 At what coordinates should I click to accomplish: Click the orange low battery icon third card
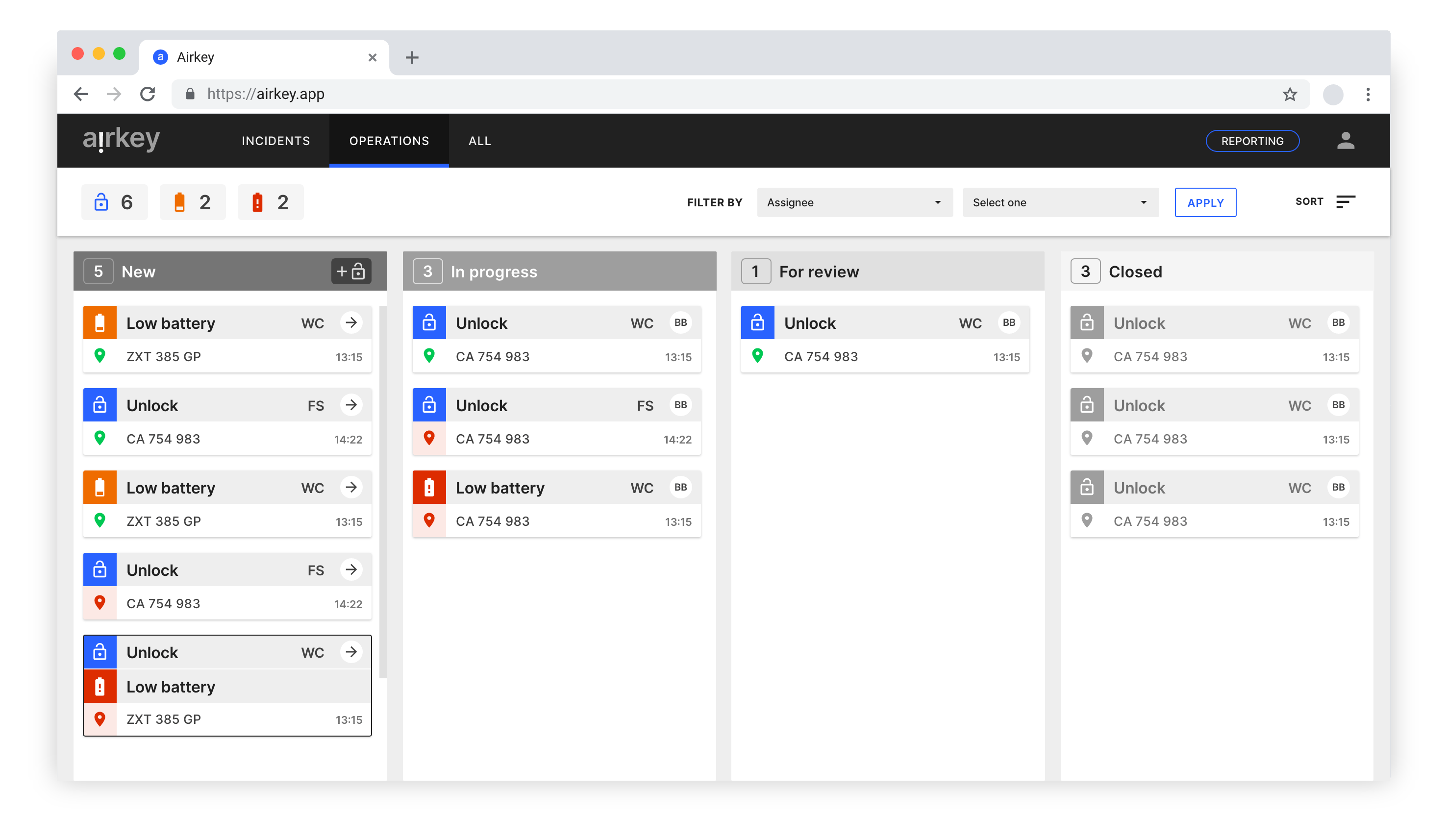pyautogui.click(x=100, y=487)
